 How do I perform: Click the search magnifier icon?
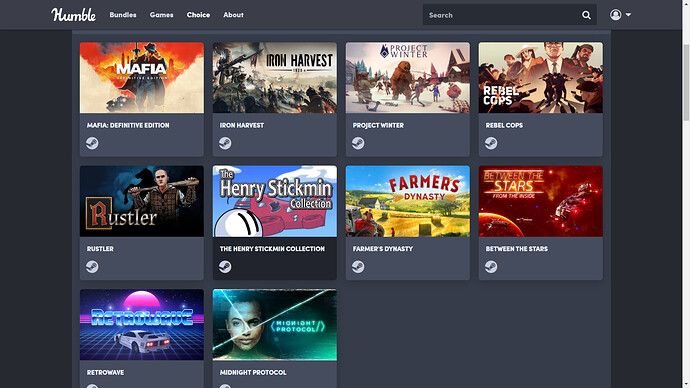click(586, 15)
